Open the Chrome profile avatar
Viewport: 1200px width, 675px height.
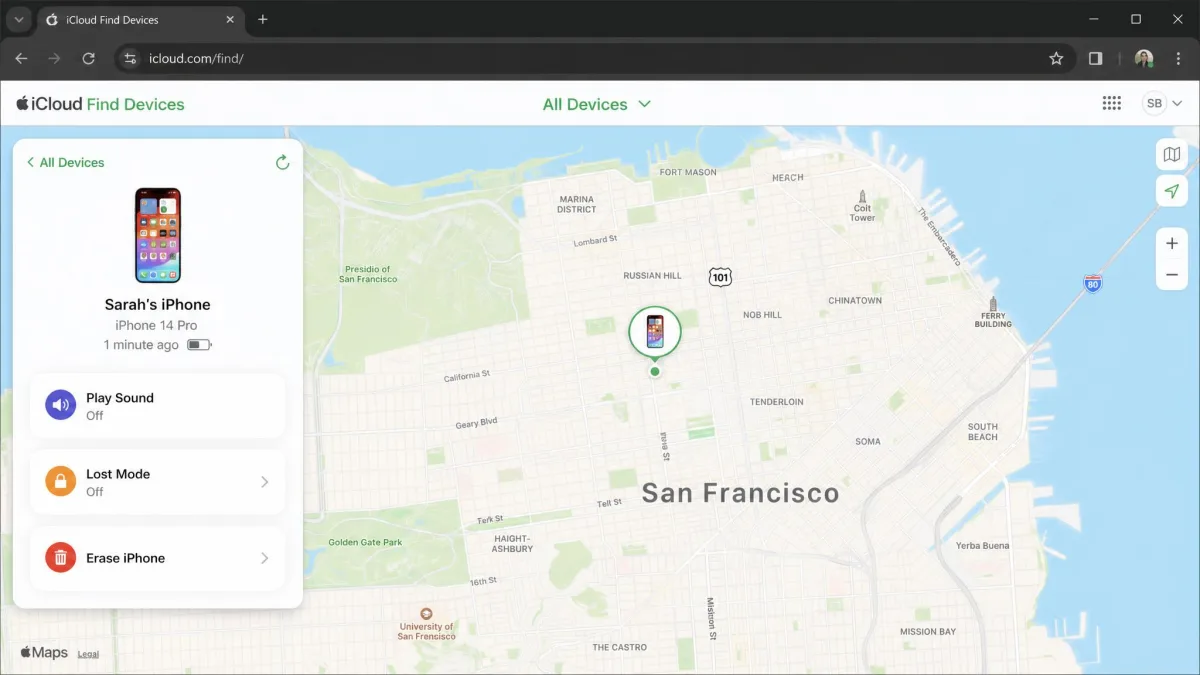click(x=1144, y=58)
